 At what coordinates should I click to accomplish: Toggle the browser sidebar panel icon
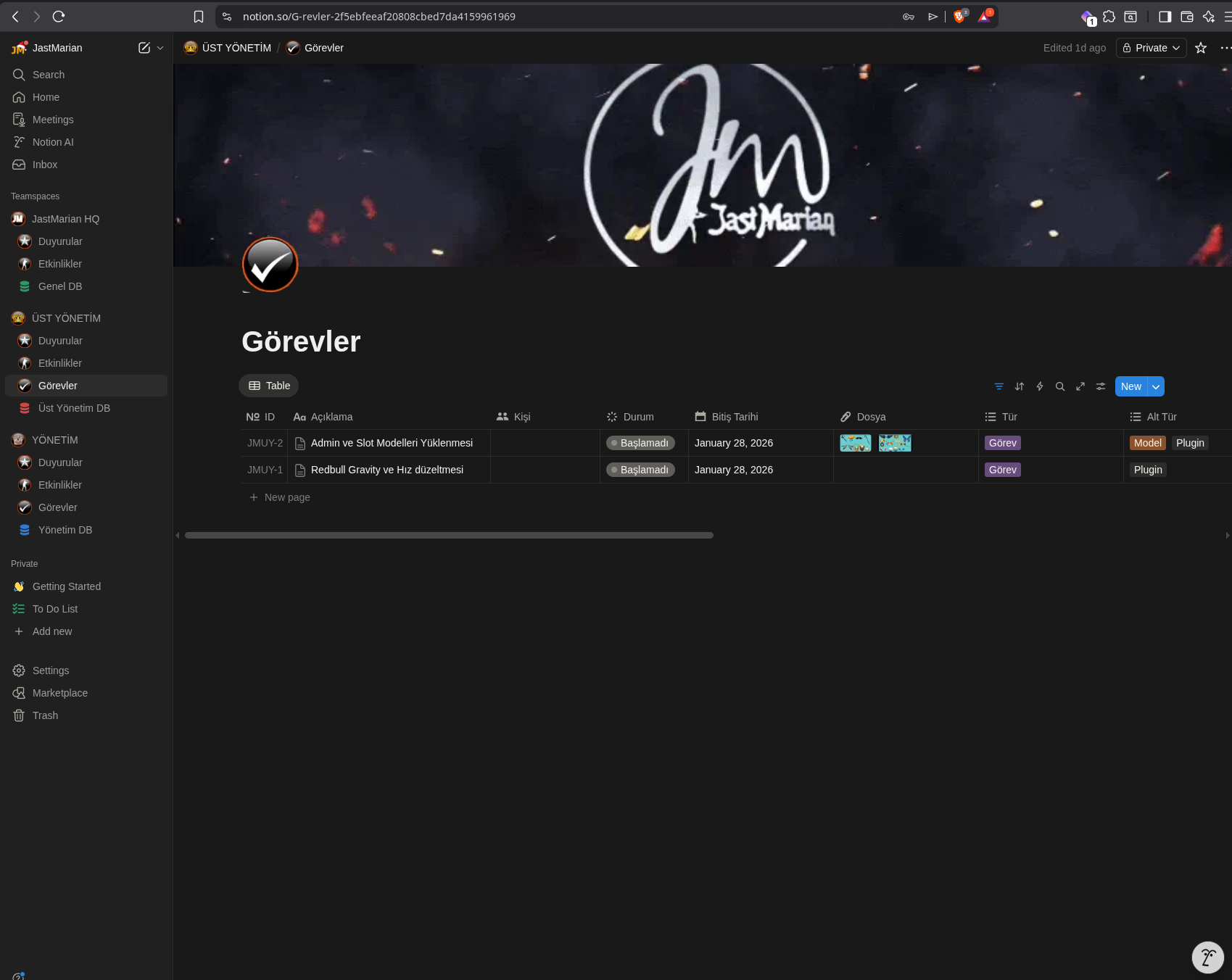(x=1165, y=17)
